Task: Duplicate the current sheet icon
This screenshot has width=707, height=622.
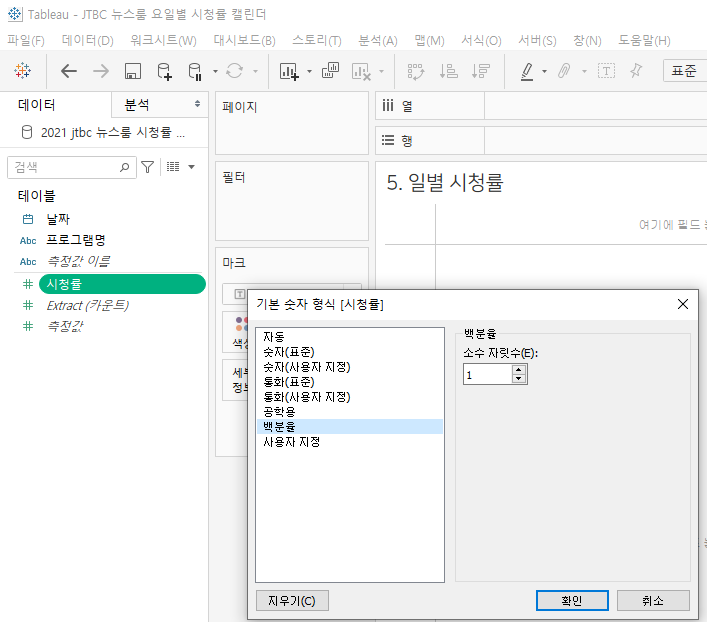Action: pos(331,71)
